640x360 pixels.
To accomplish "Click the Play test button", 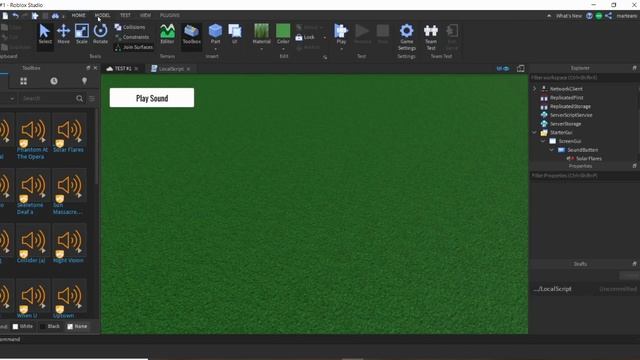I will (x=341, y=35).
